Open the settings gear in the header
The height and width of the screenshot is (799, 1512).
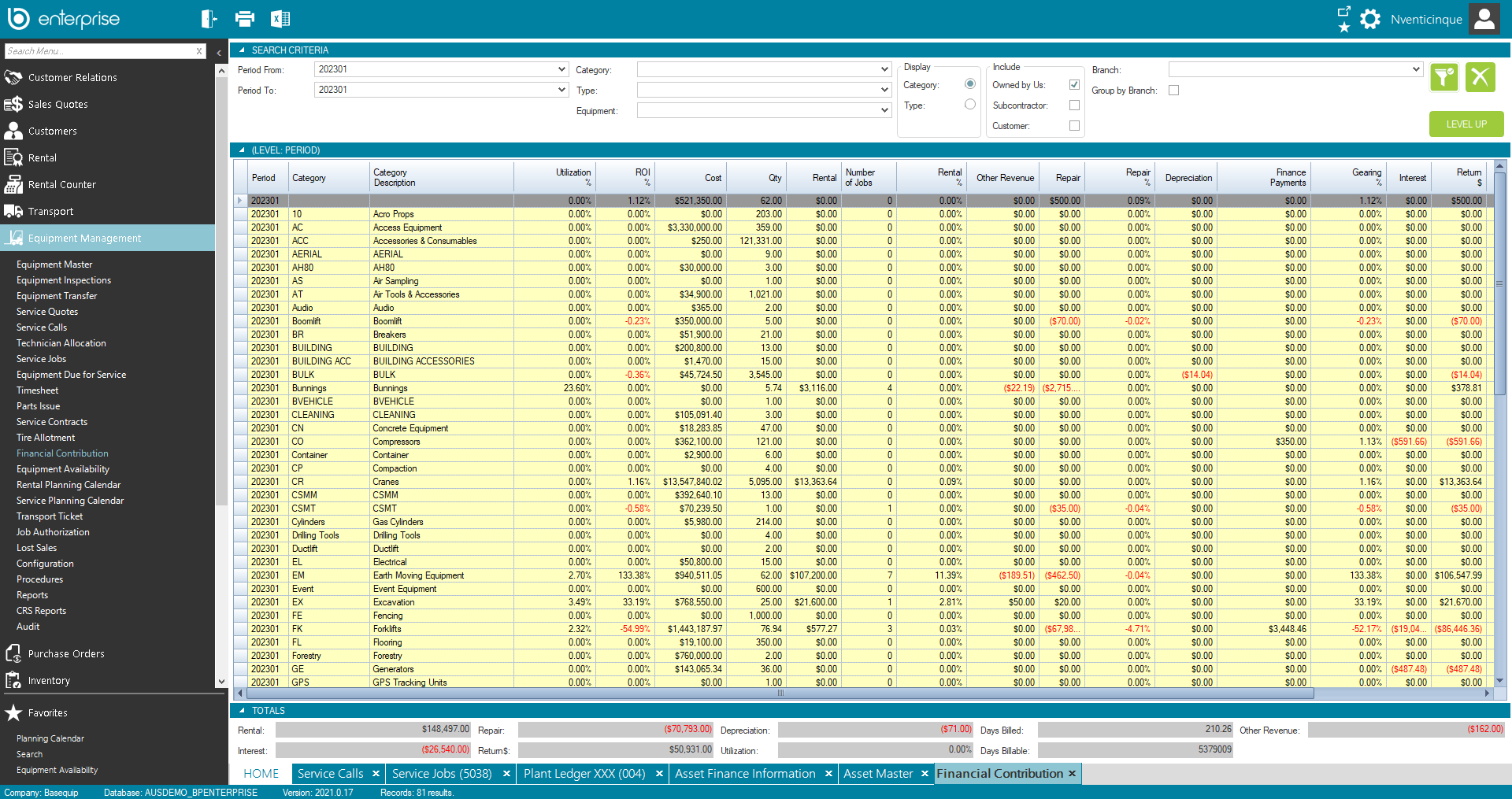[1370, 18]
